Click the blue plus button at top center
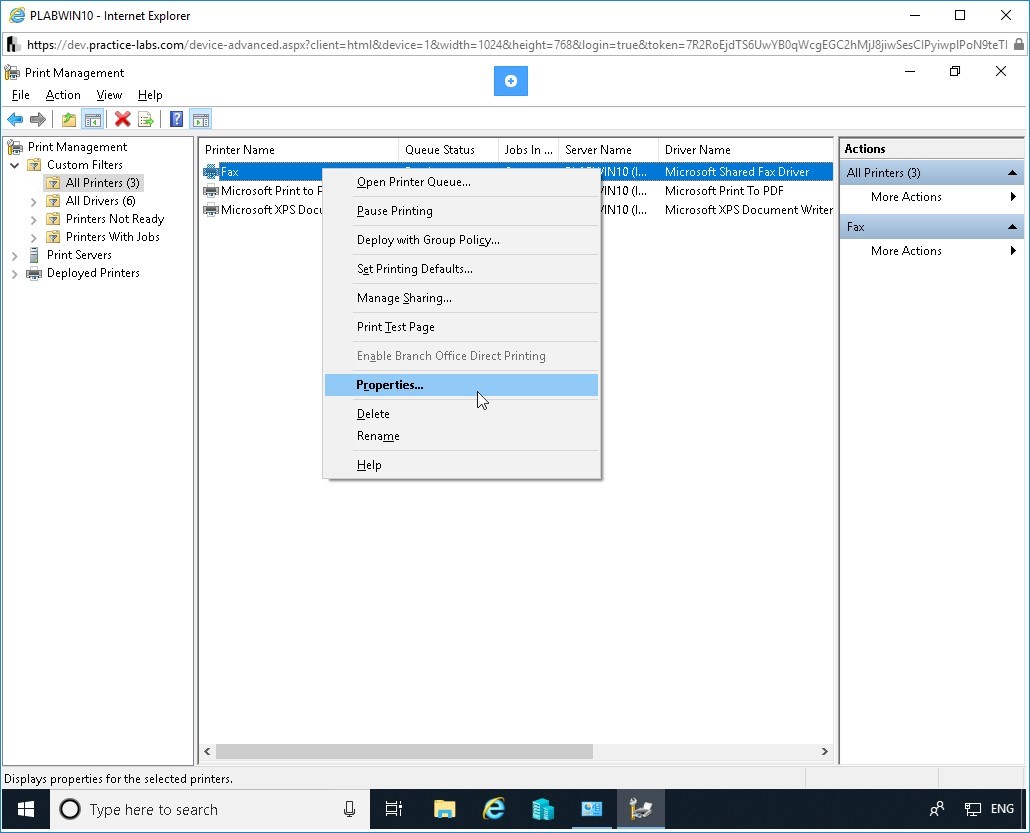Screen dimensions: 1030x833 click(x=510, y=81)
